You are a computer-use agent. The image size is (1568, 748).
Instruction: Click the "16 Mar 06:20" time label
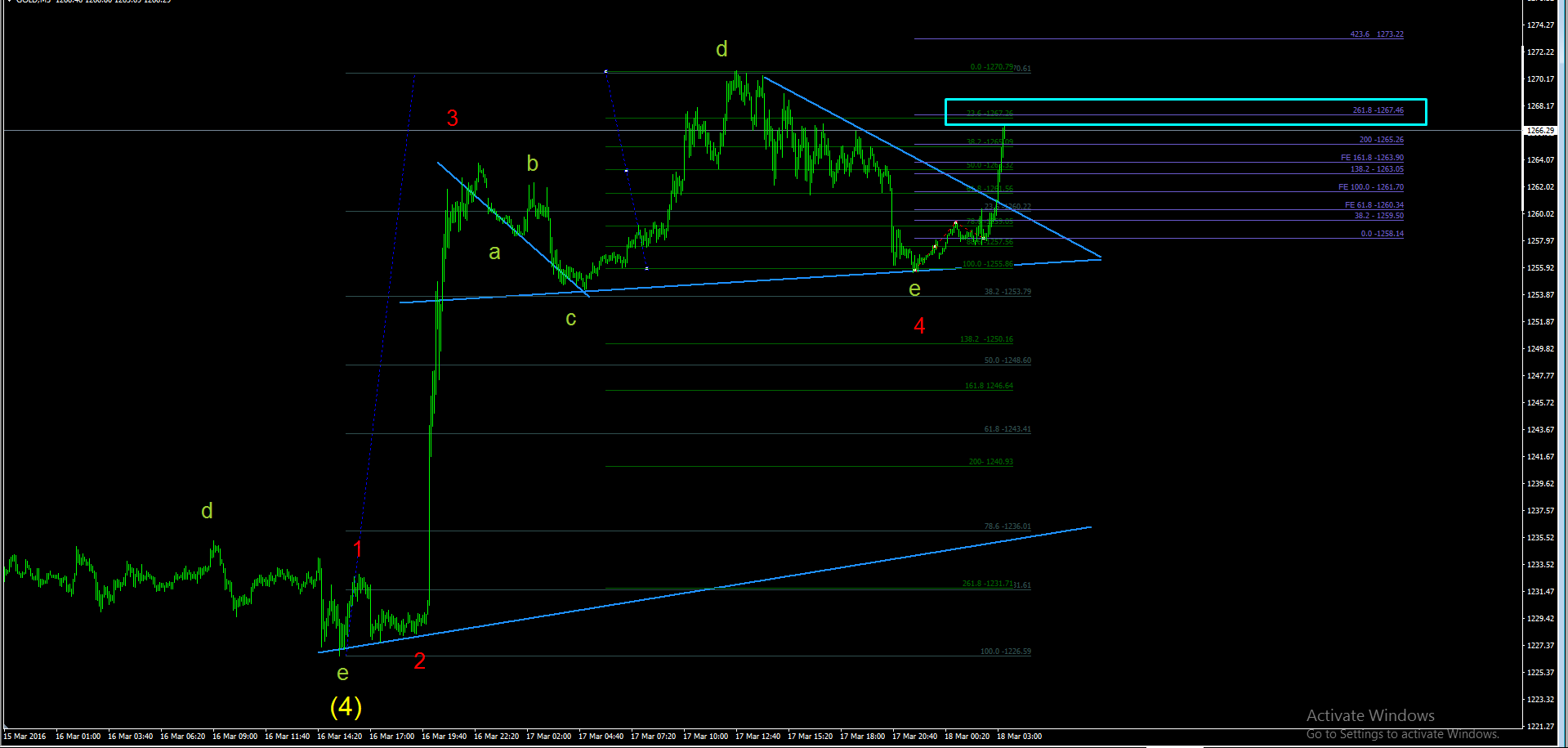[182, 737]
